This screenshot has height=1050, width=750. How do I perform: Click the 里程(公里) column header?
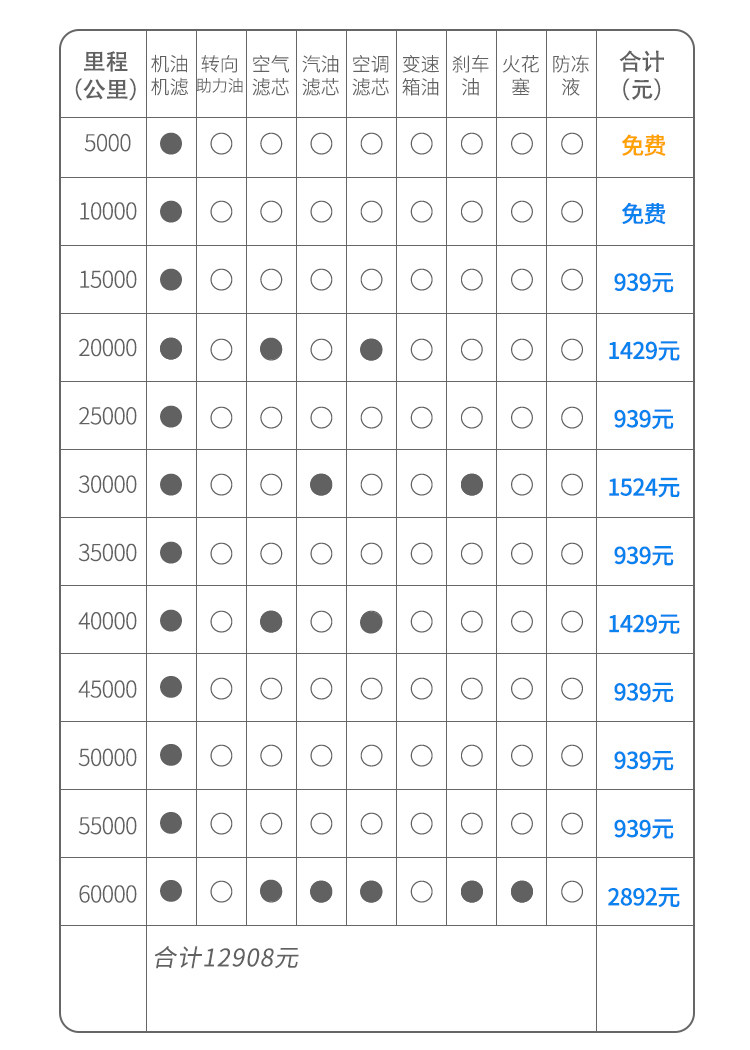coord(107,75)
